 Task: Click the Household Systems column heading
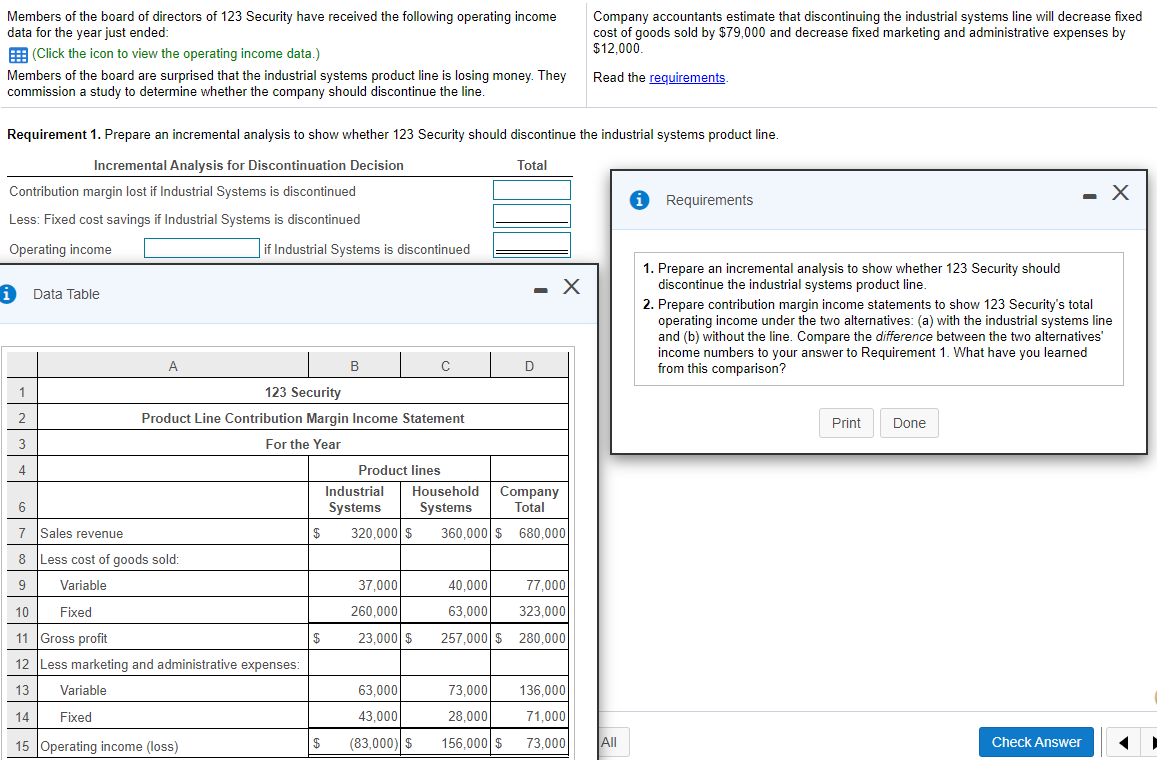446,500
